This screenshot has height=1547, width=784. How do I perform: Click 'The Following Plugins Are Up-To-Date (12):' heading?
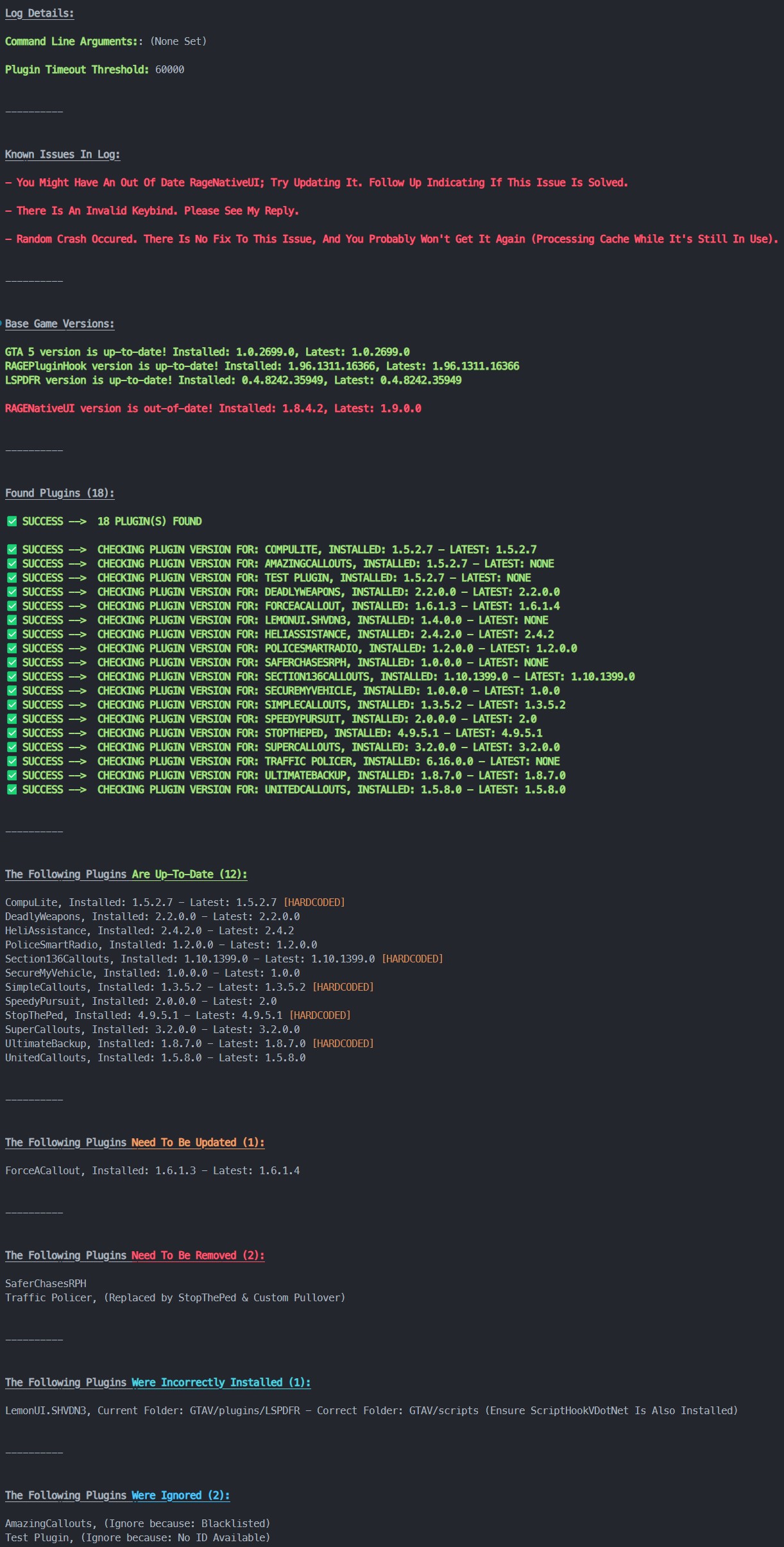click(126, 875)
